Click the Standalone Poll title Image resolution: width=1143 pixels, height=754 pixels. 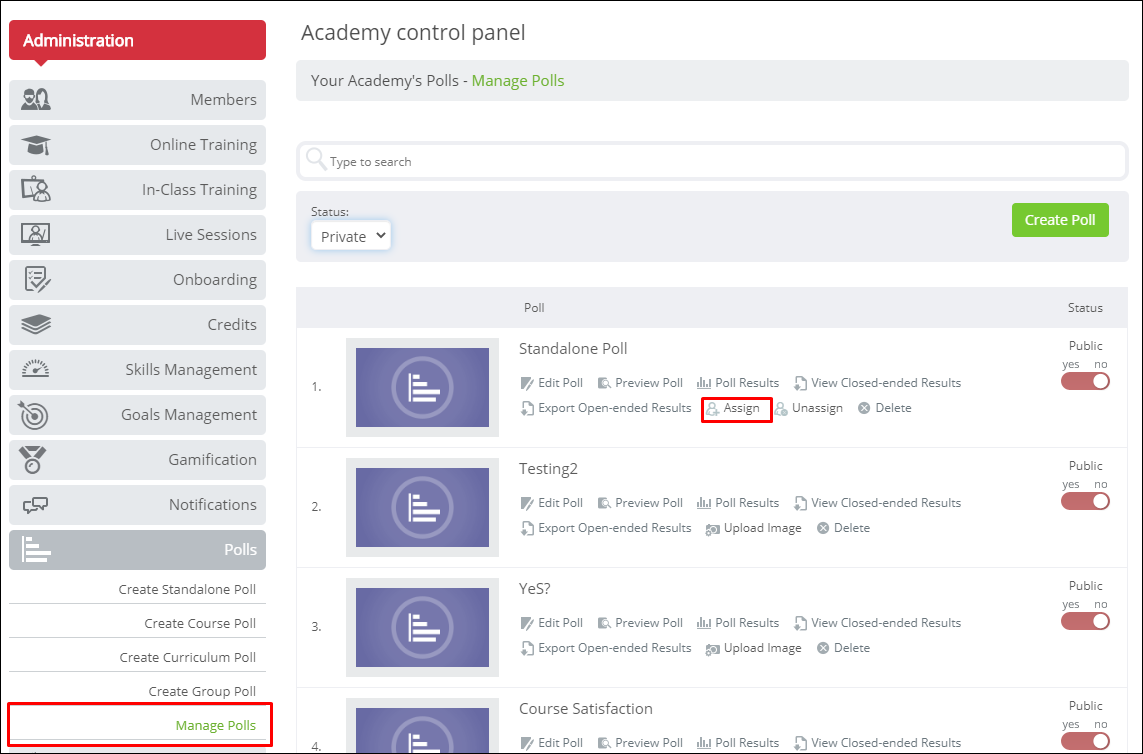(573, 349)
